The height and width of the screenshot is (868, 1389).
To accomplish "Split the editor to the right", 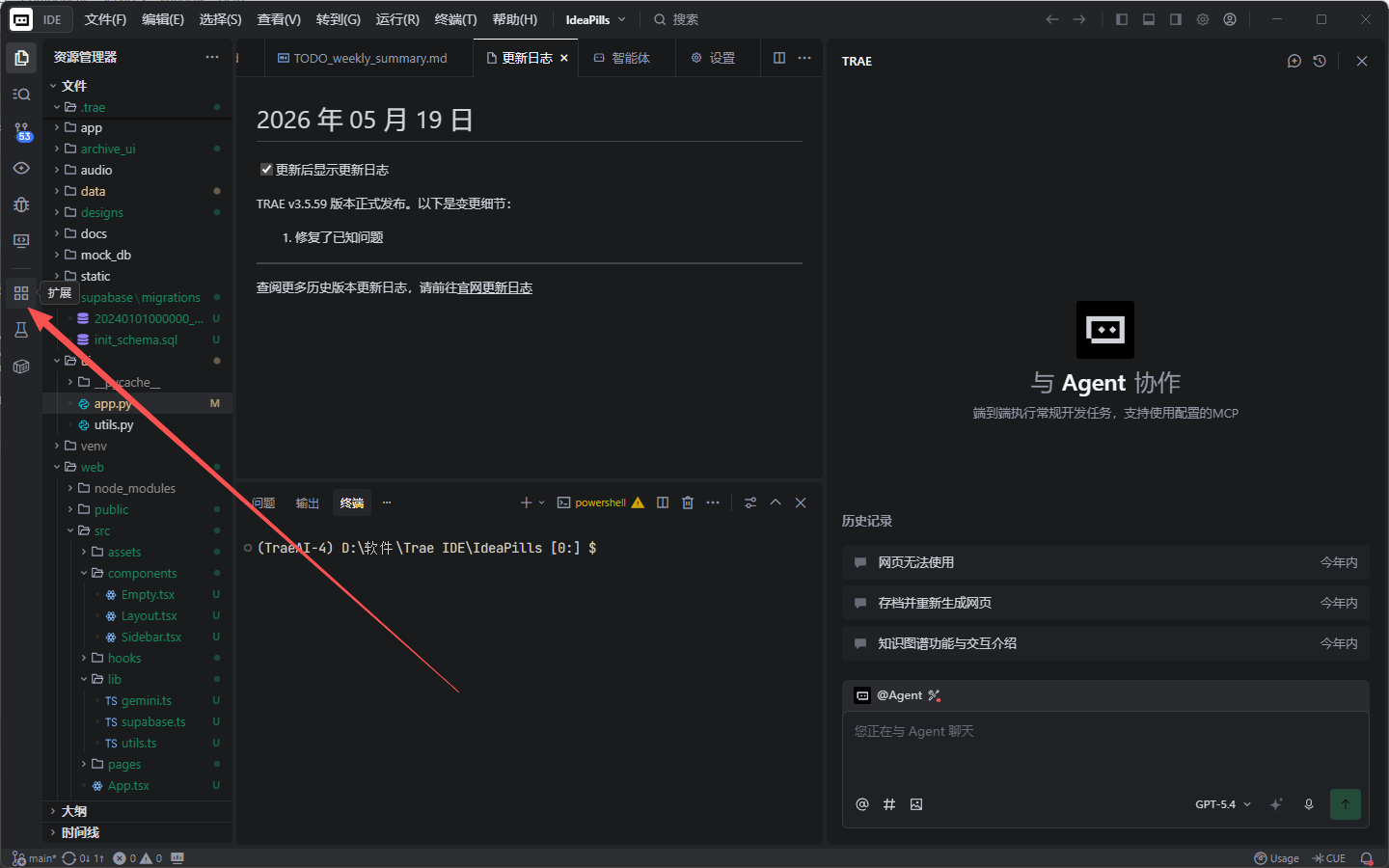I will coord(779,58).
